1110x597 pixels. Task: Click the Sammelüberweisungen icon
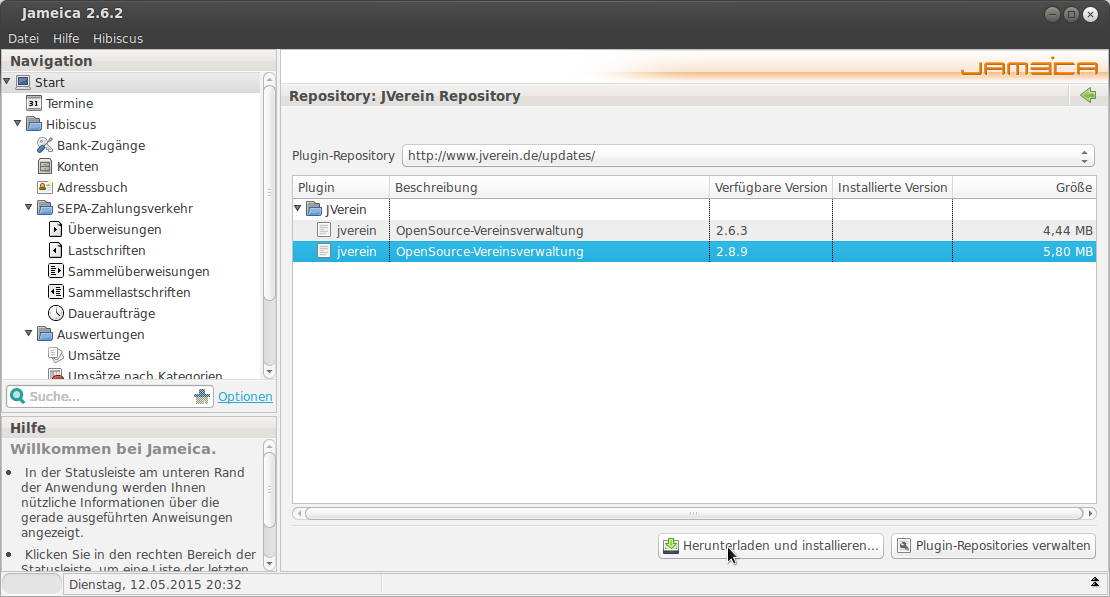coord(56,271)
